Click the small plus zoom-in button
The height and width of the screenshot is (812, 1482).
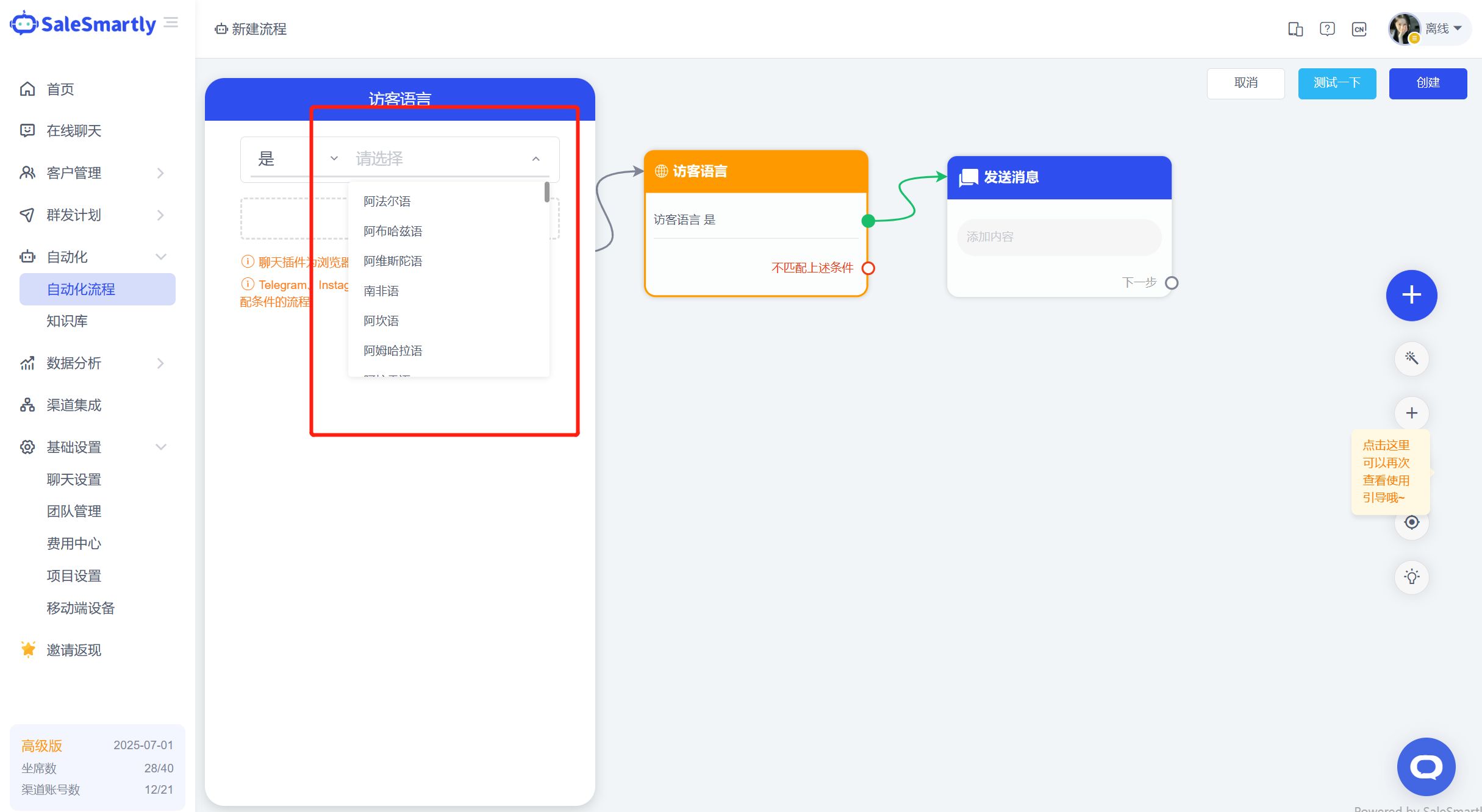click(x=1411, y=413)
